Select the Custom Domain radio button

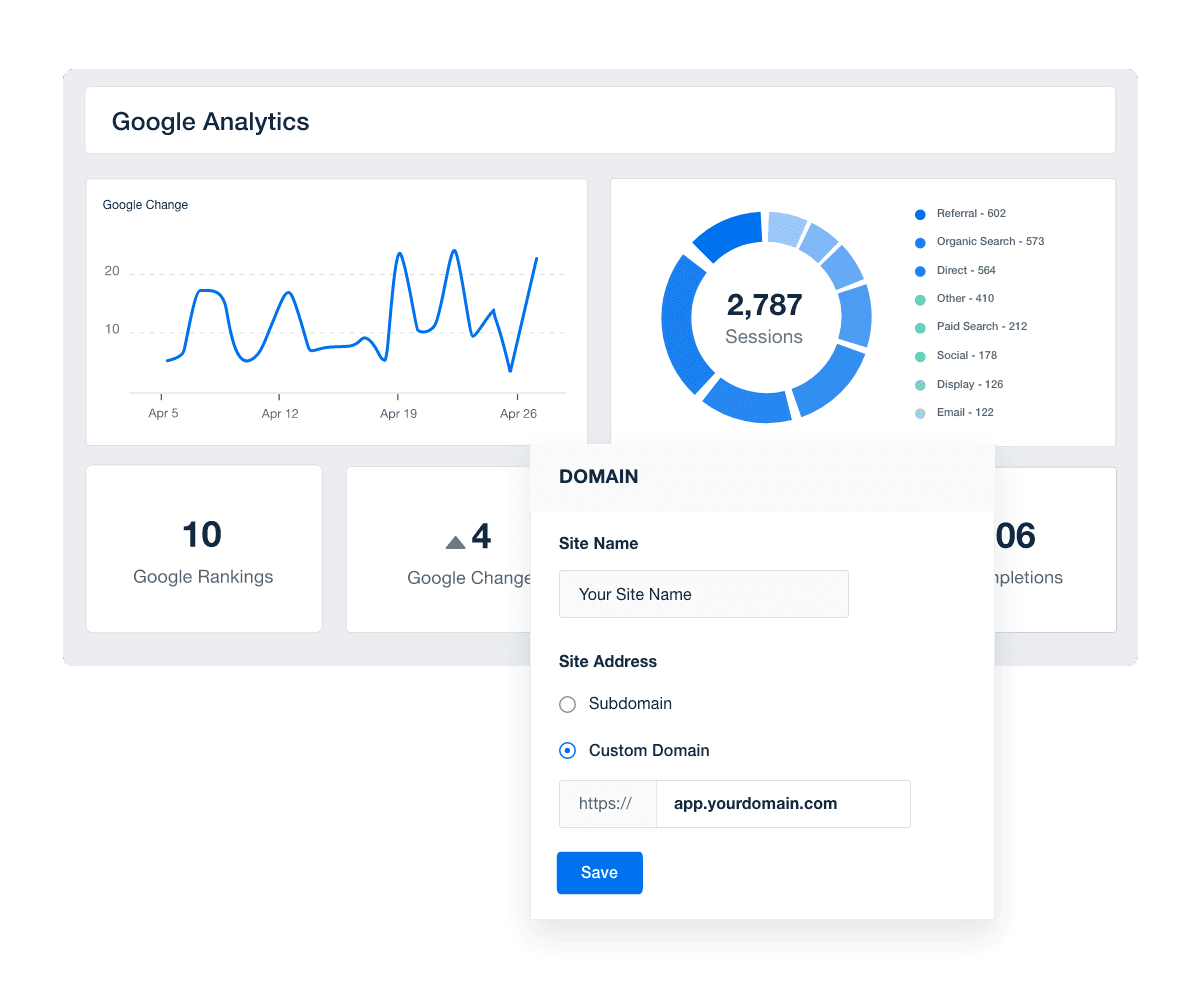[x=567, y=750]
